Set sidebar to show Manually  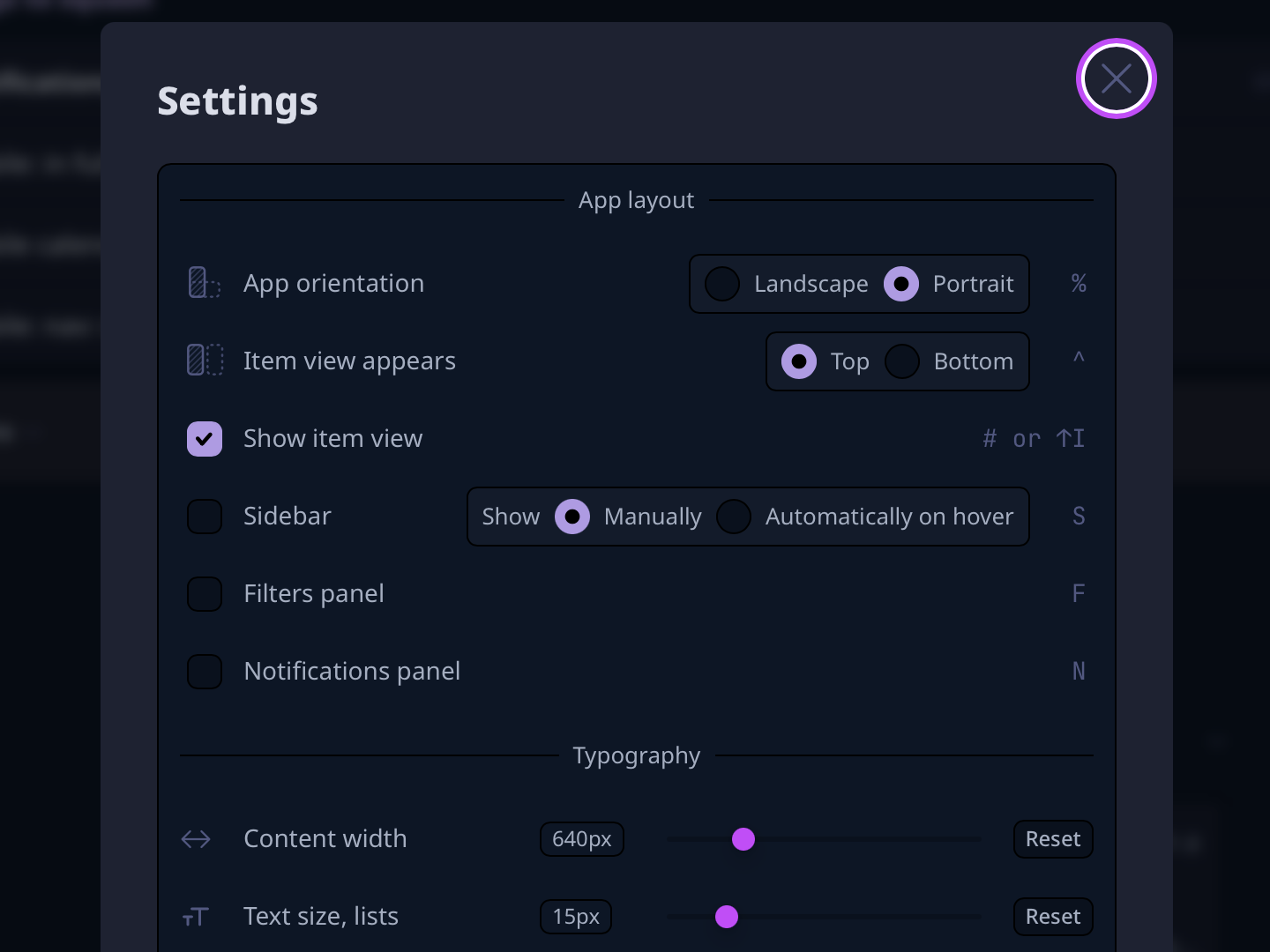click(x=572, y=517)
